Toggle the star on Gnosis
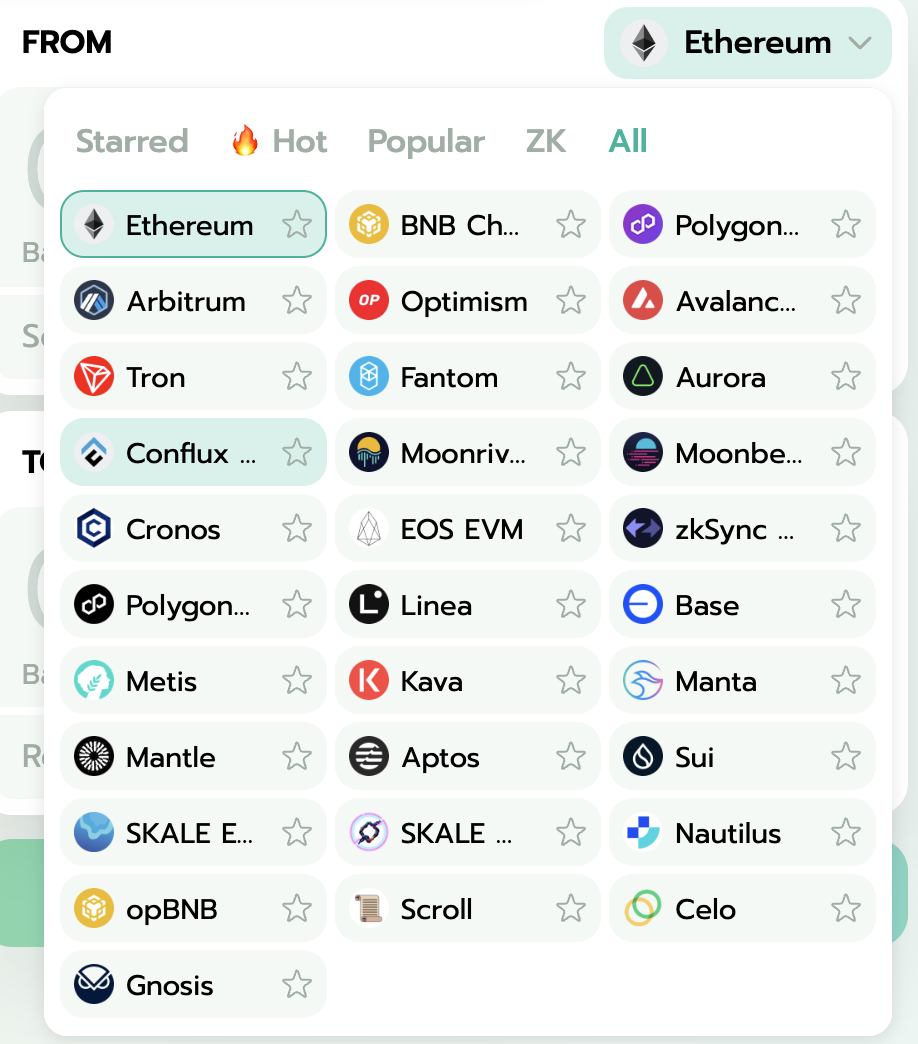Screen dimensions: 918x1044 [297, 984]
